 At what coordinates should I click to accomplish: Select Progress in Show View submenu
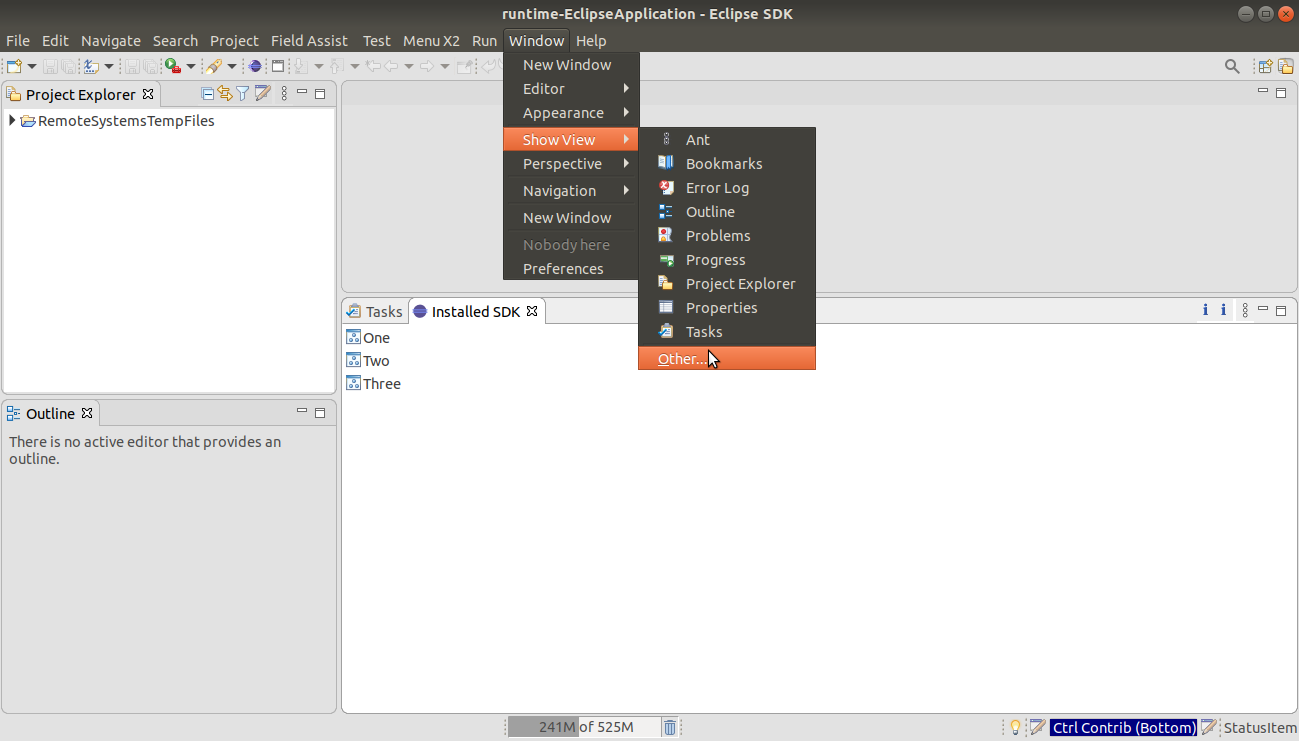pyautogui.click(x=727, y=260)
